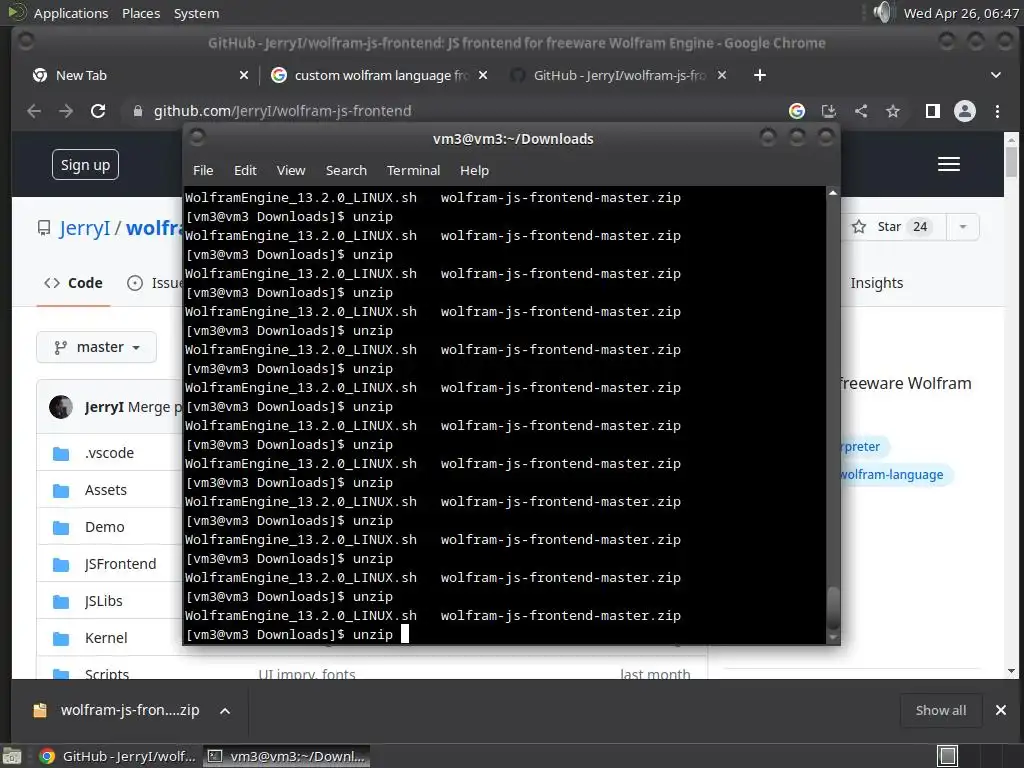Image resolution: width=1024 pixels, height=768 pixels.
Task: Click the Chrome forward arrow
Action: (x=66, y=111)
